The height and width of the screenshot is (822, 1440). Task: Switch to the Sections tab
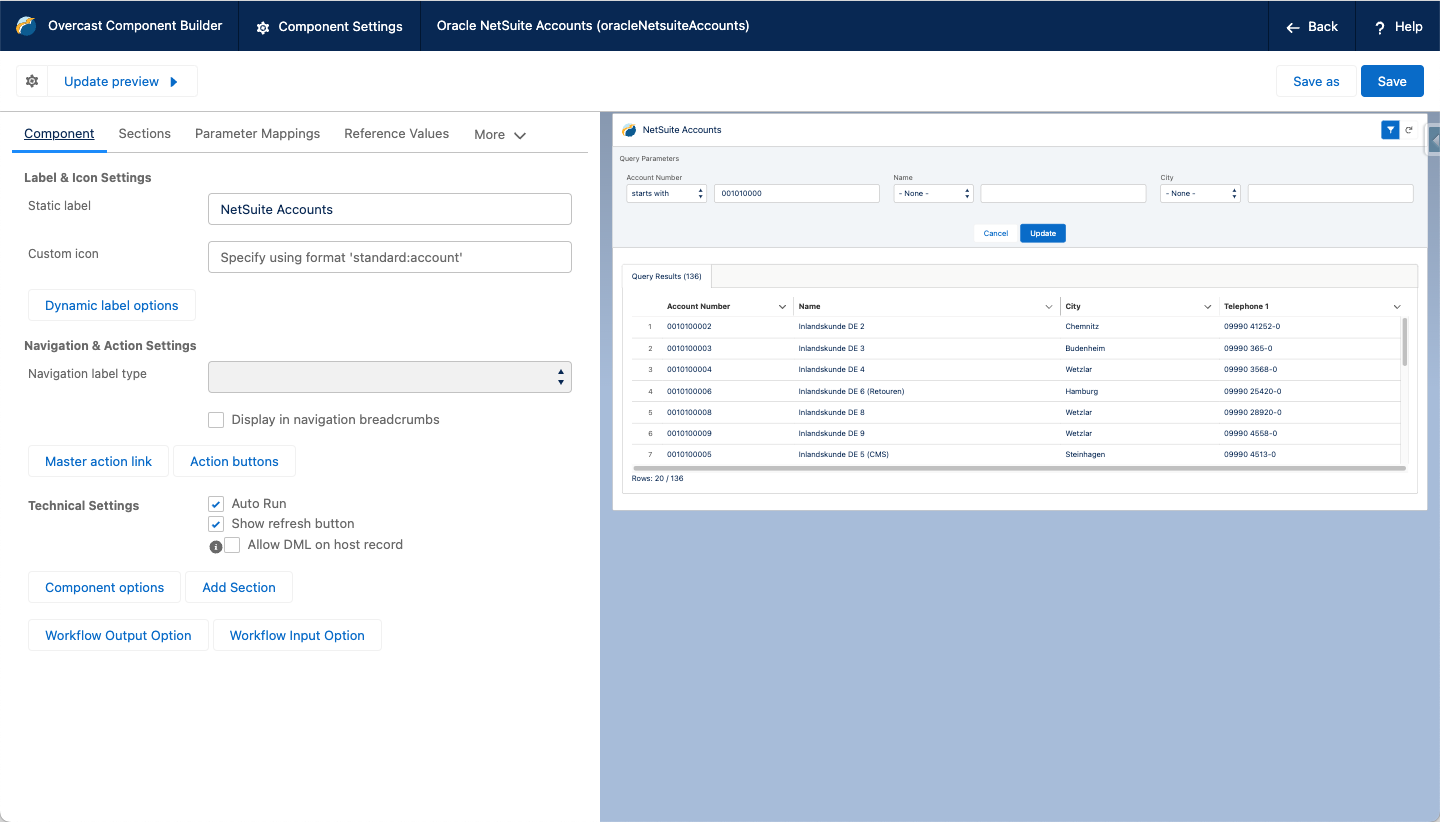(x=145, y=134)
